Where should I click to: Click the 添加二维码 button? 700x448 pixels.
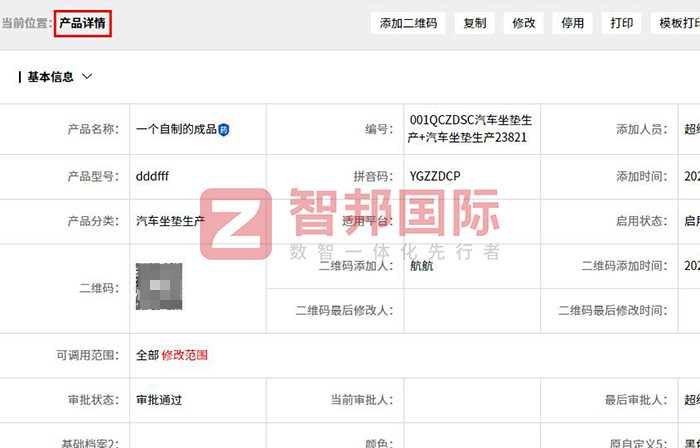click(408, 23)
